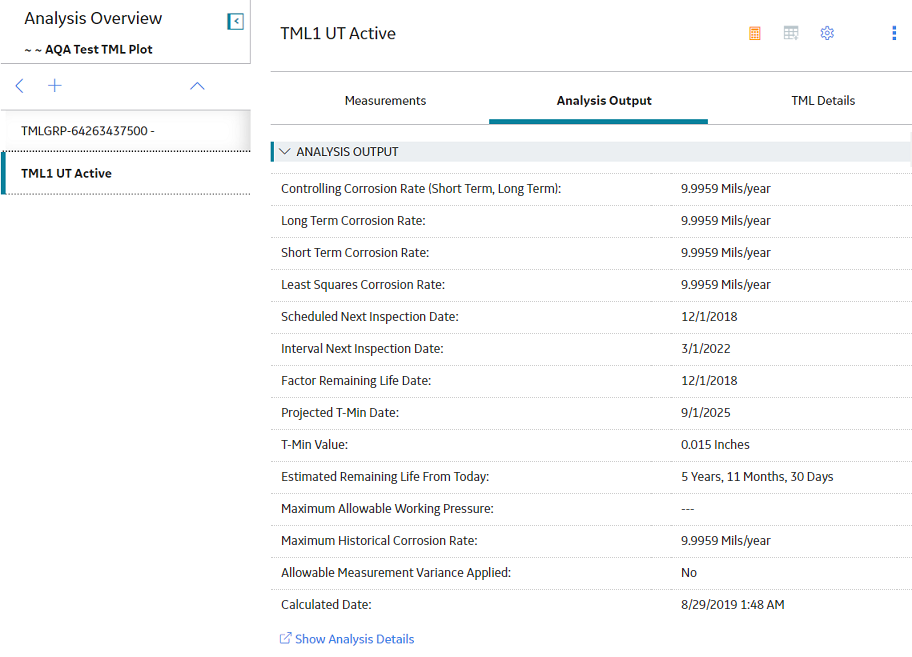Collapse the Analysis Overview side panel
Image resolution: width=912 pixels, height=657 pixels.
coord(235,22)
